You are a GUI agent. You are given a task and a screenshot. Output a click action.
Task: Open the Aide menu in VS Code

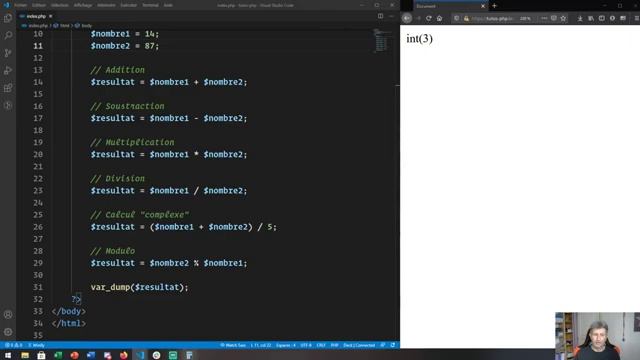168,5
